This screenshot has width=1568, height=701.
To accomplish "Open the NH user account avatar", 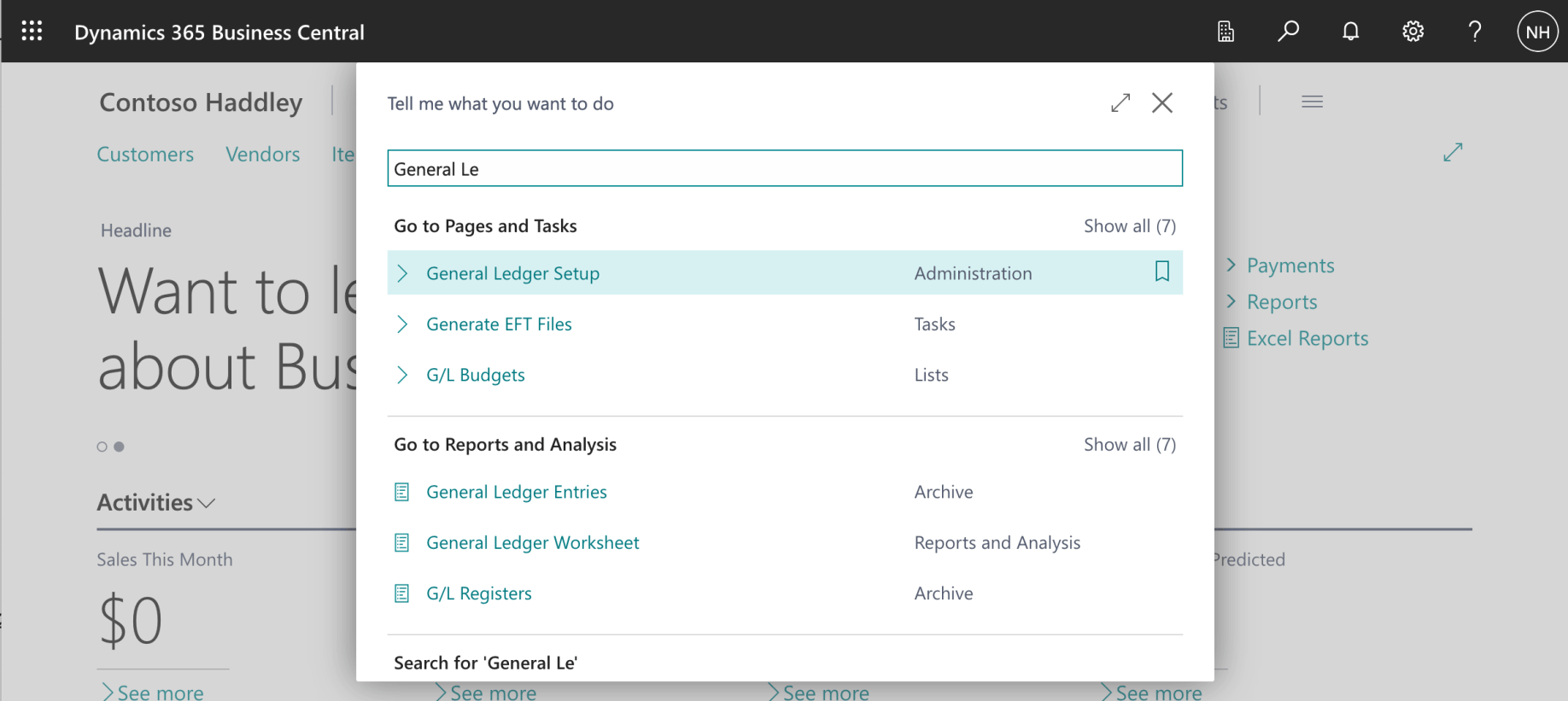I will (1537, 32).
